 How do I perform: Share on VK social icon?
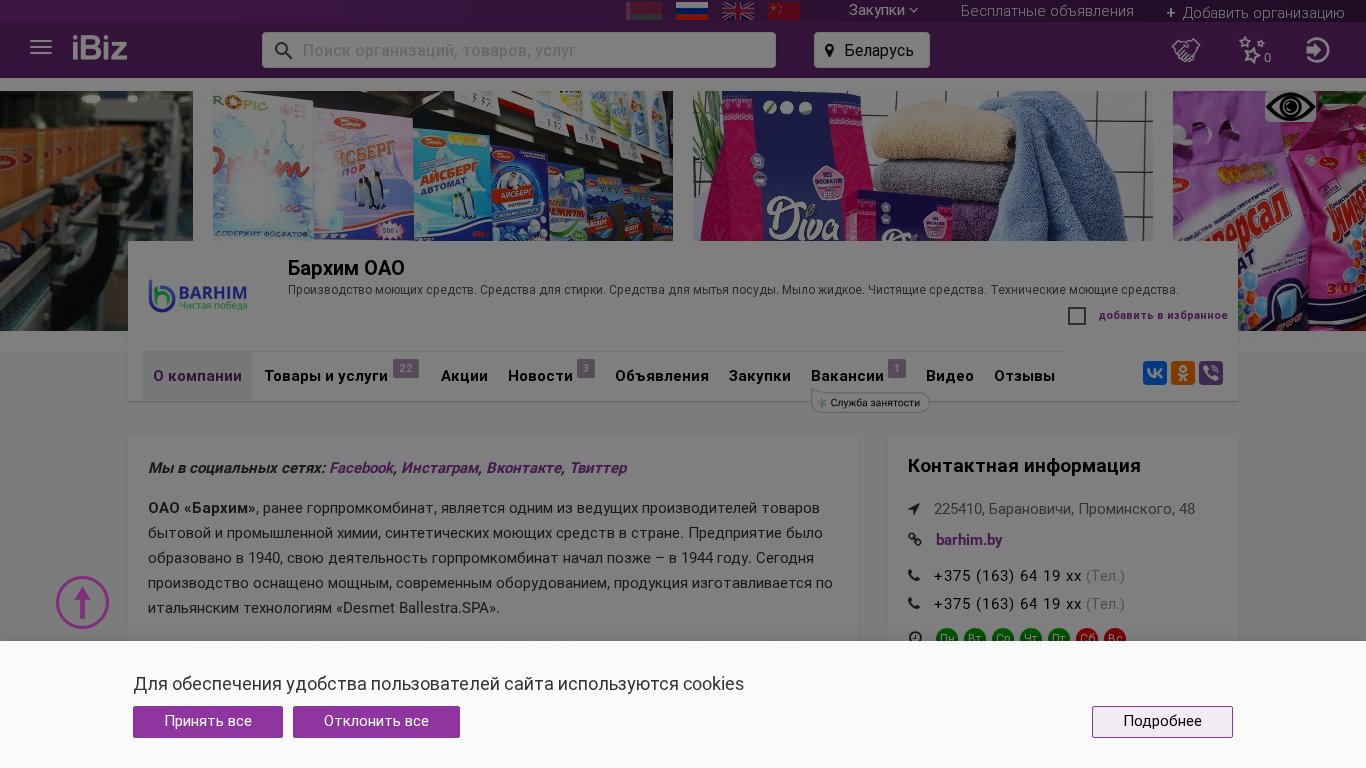tap(1155, 373)
